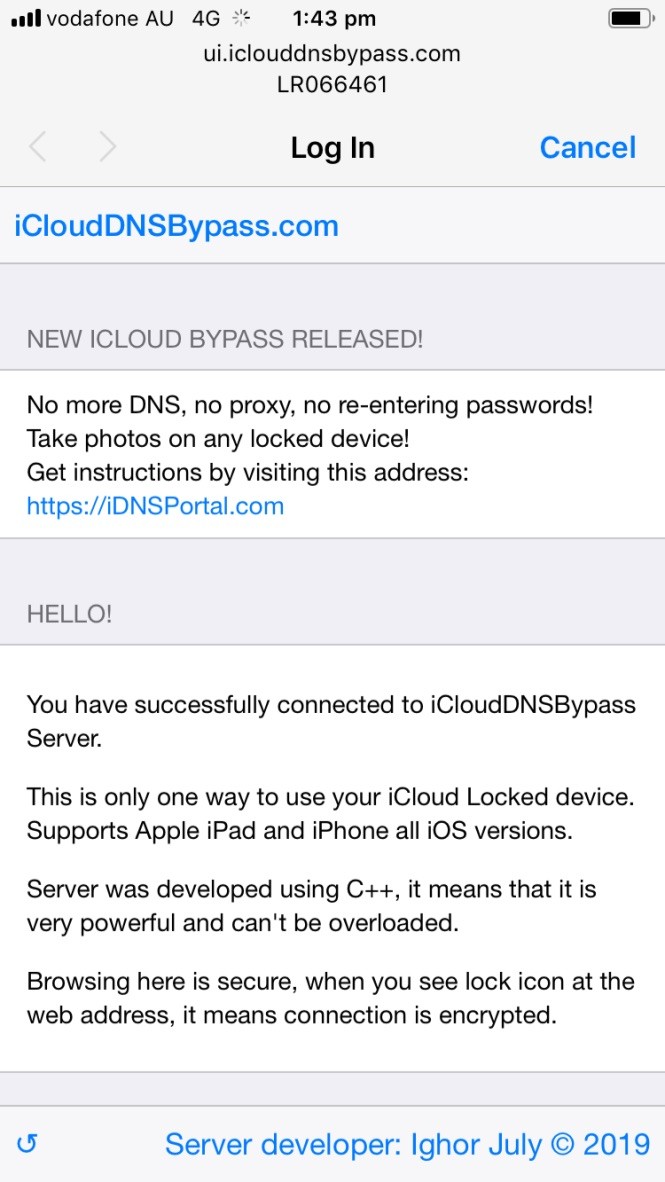Tap the vodafone AU carrier label
This screenshot has height=1182, width=665.
110,19
